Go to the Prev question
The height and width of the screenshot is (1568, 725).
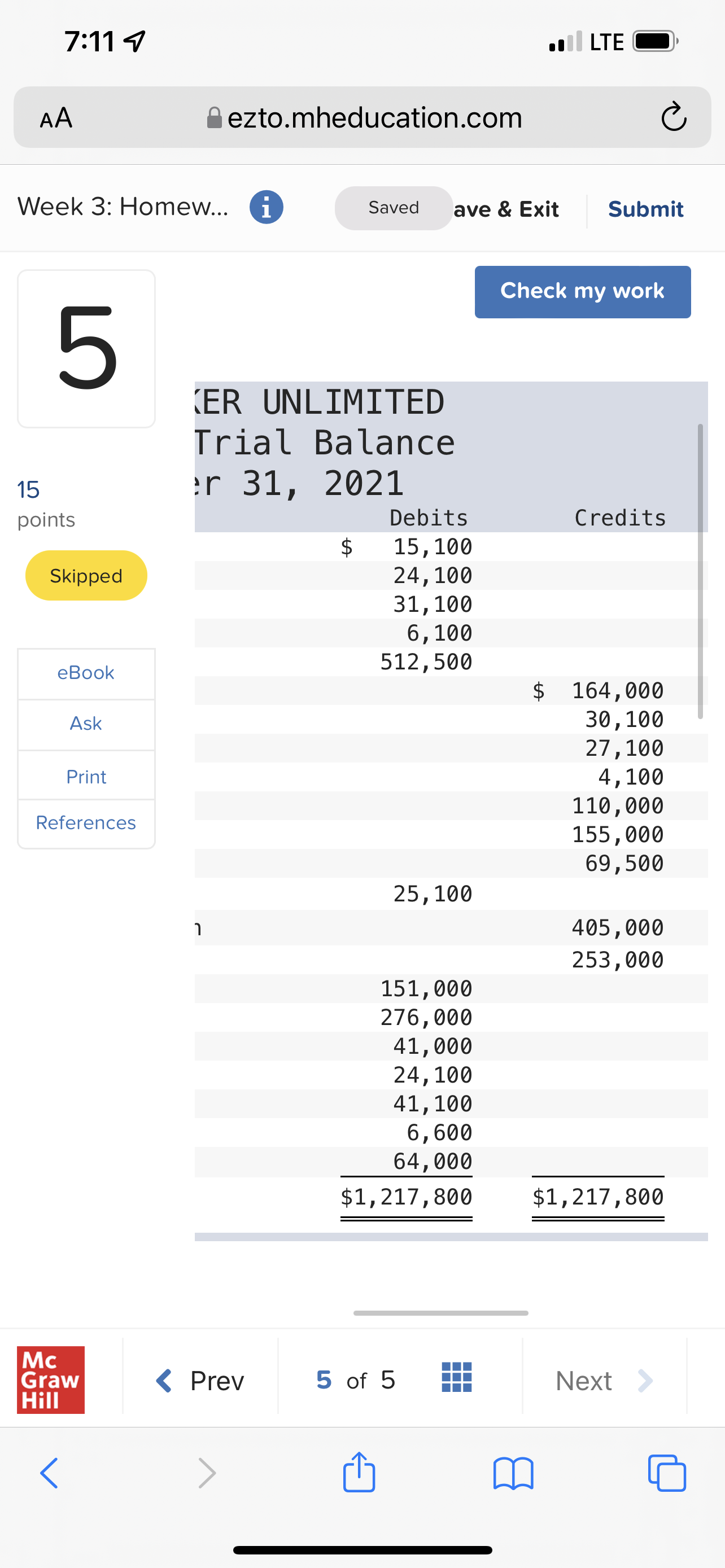[200, 1381]
